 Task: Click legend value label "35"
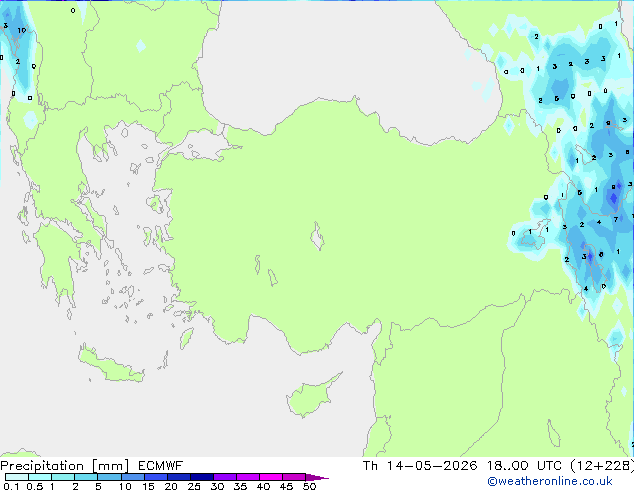(240, 486)
